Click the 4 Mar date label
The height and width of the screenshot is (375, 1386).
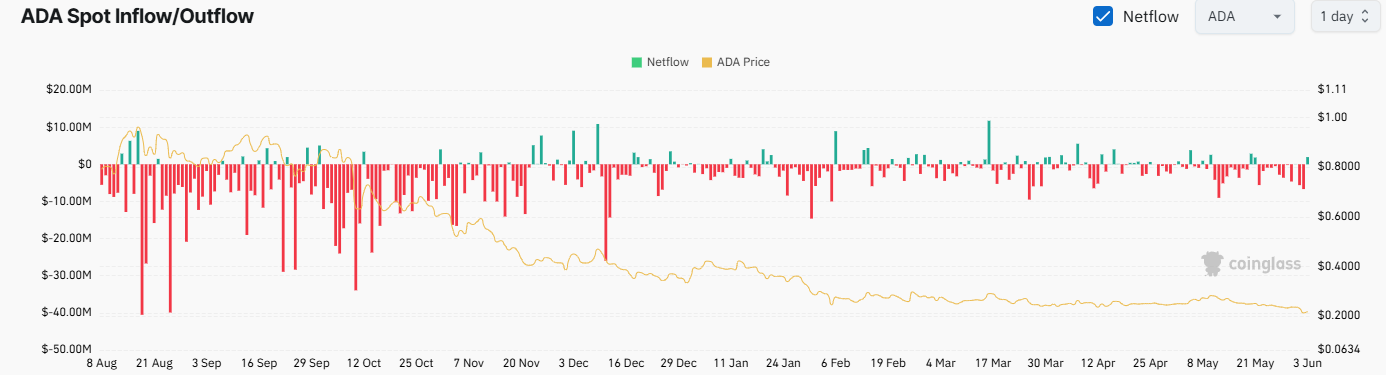[x=940, y=363]
